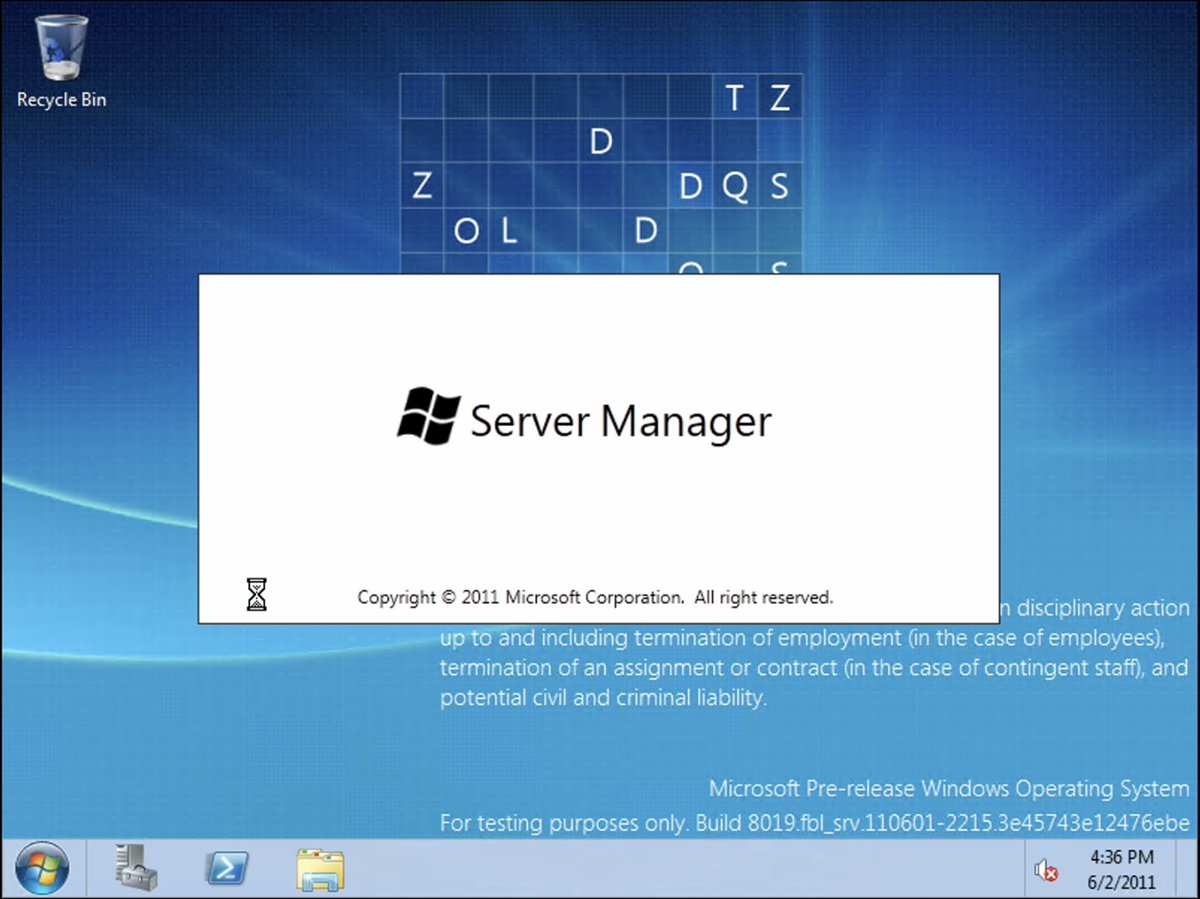Open Windows PowerShell from the taskbar

click(227, 869)
